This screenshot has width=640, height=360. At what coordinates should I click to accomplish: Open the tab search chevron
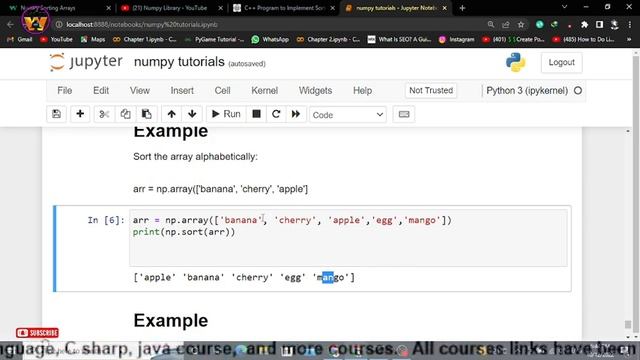pyautogui.click(x=564, y=7)
